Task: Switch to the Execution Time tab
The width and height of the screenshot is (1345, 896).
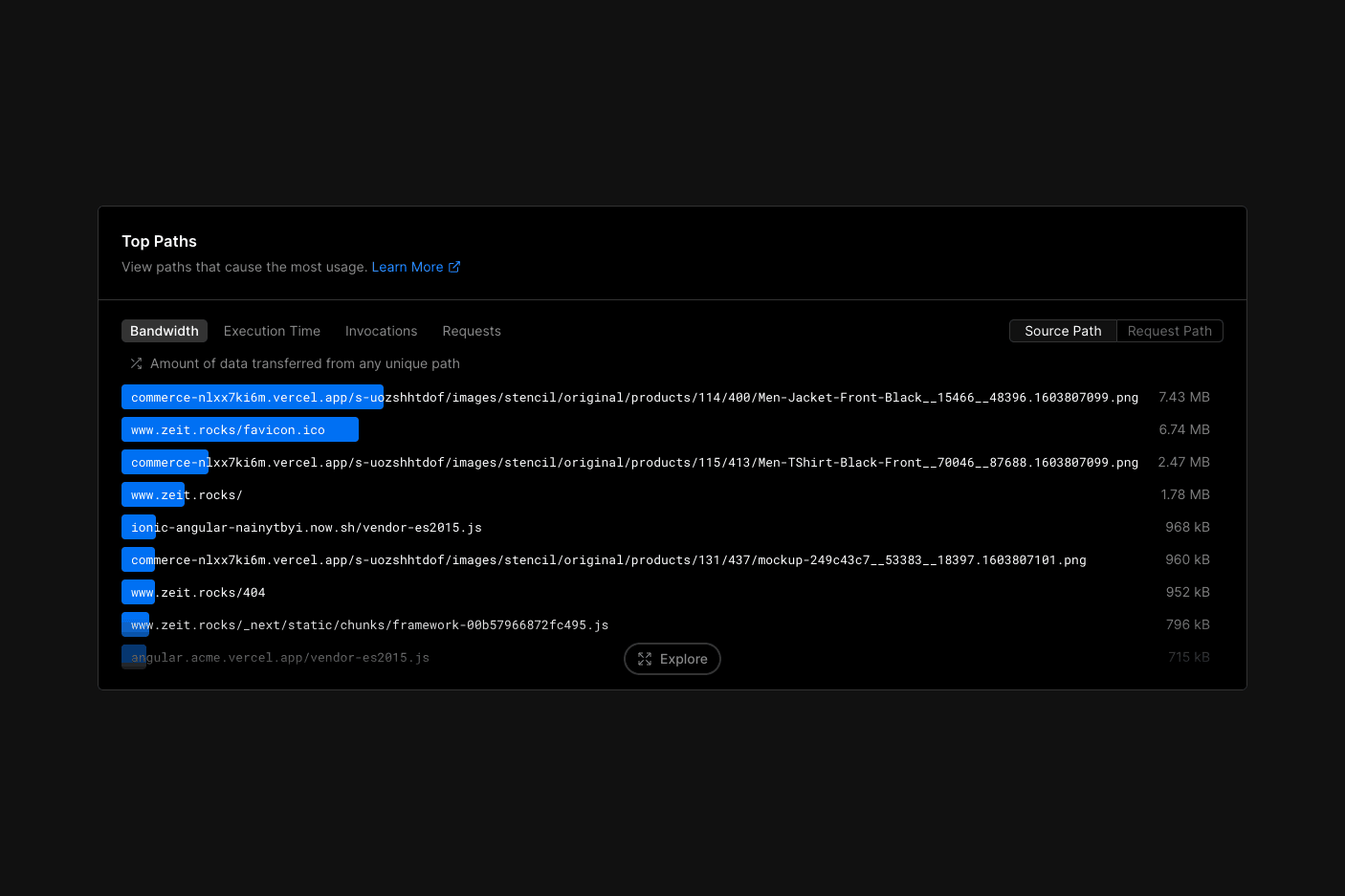Action: tap(272, 332)
